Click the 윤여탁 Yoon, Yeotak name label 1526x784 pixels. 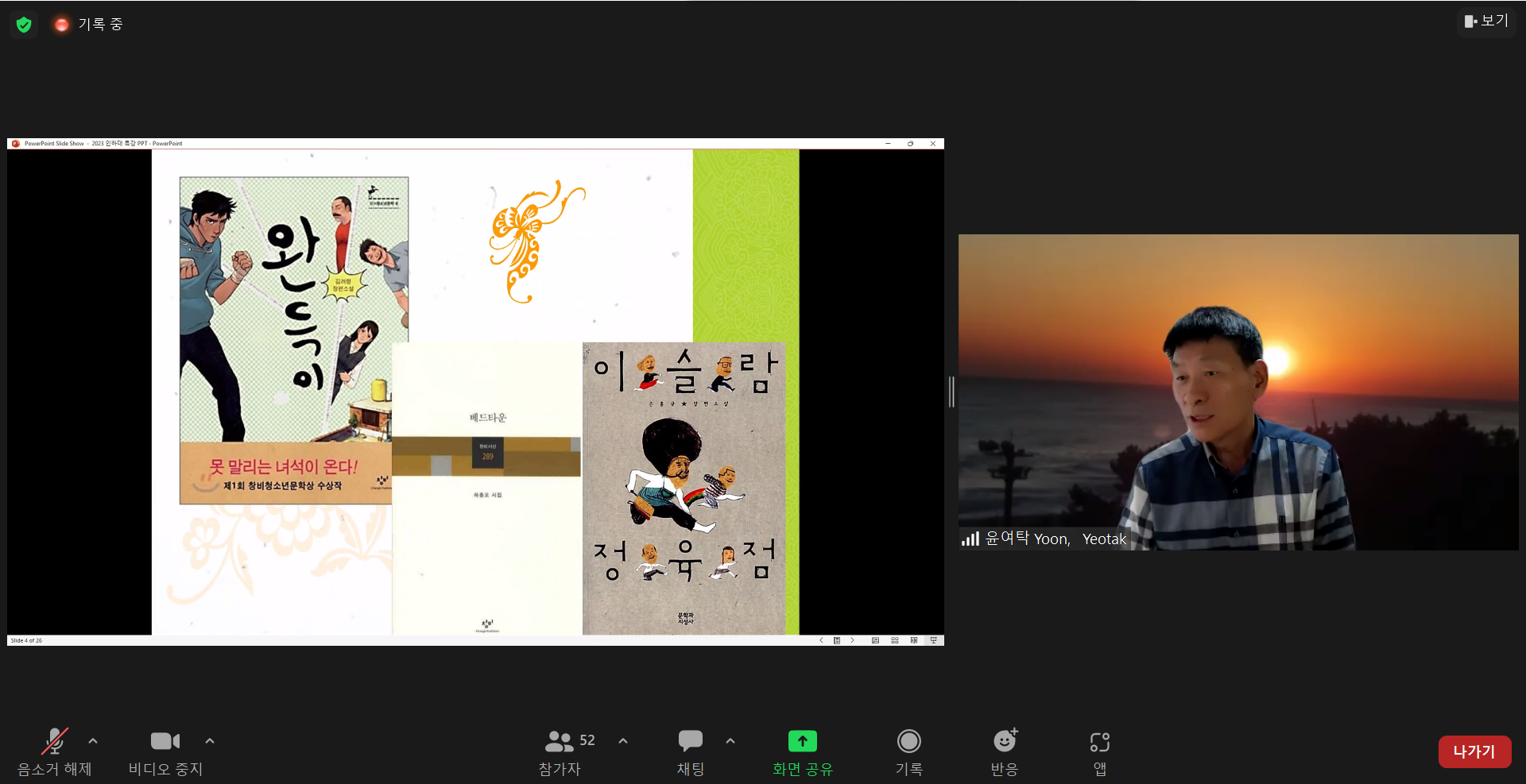[1055, 539]
